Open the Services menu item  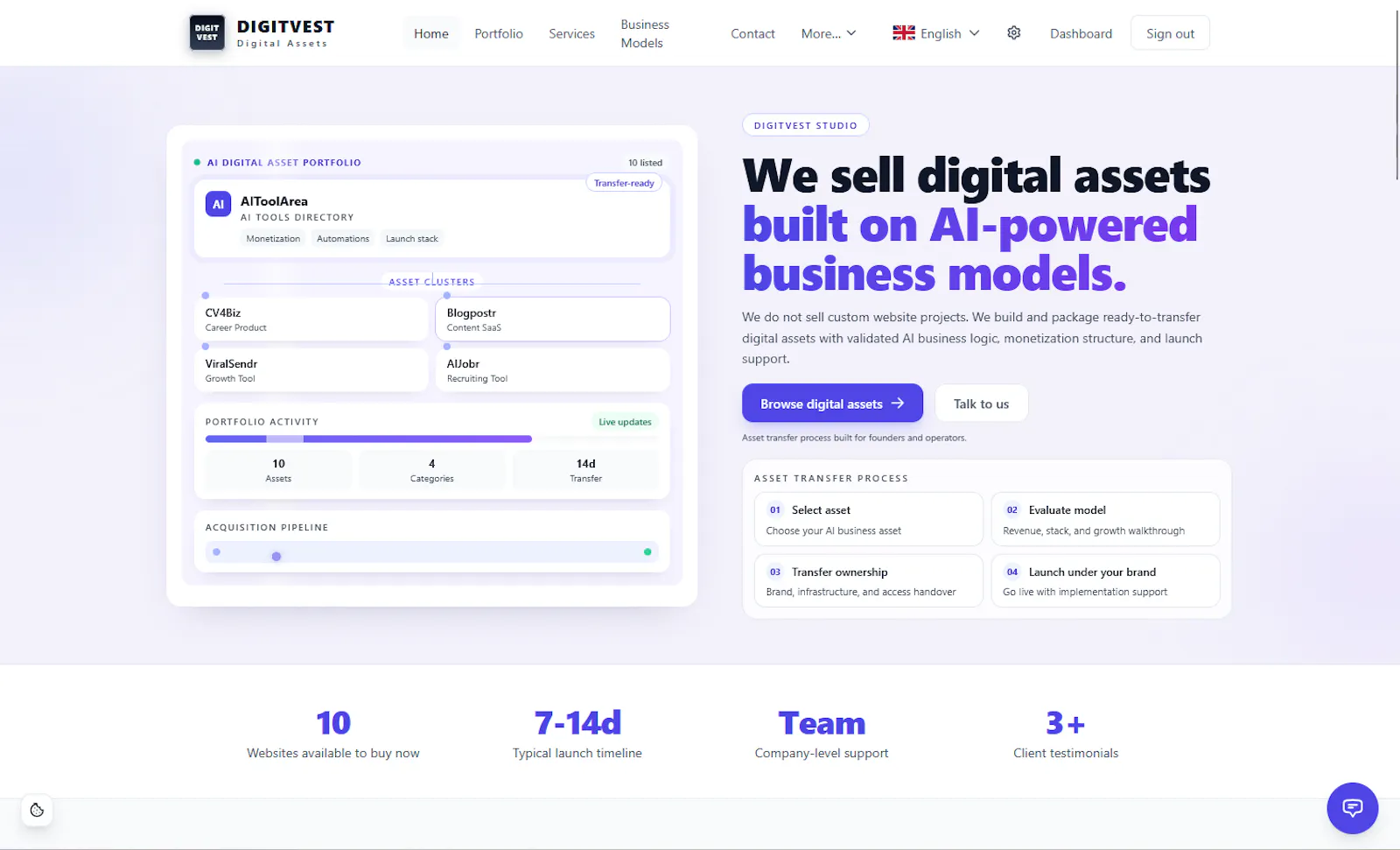572,33
